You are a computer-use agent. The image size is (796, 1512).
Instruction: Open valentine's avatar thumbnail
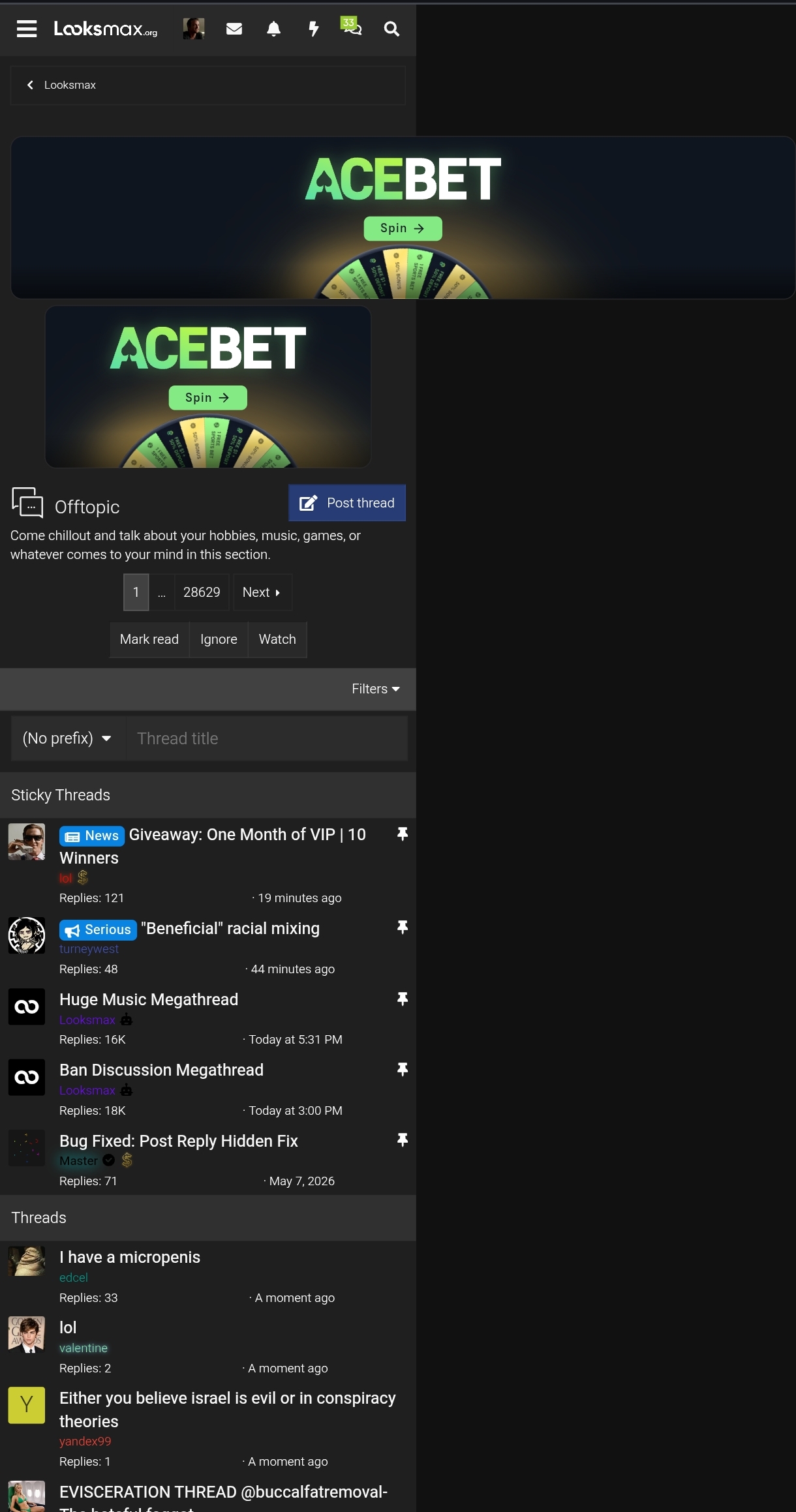point(27,1335)
